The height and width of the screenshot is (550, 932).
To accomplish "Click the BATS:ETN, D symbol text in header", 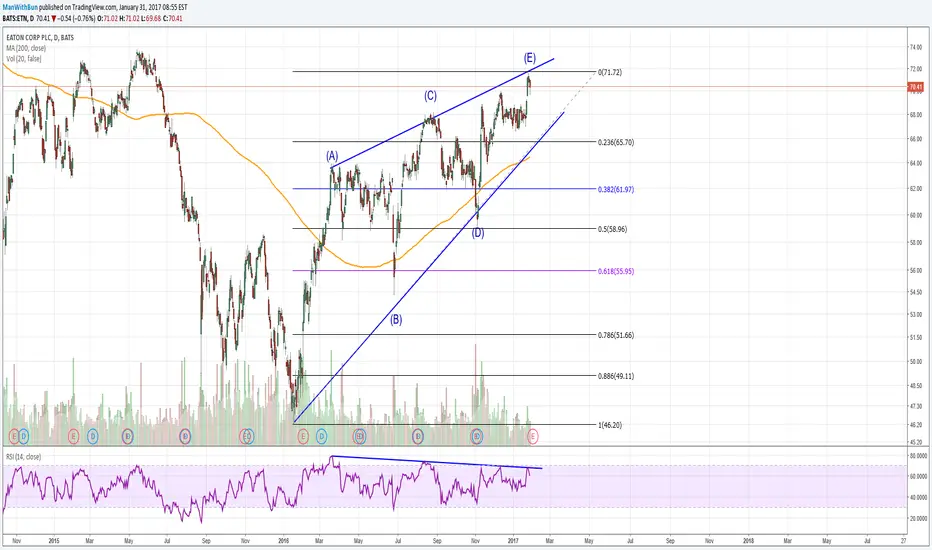I will 18,18.
